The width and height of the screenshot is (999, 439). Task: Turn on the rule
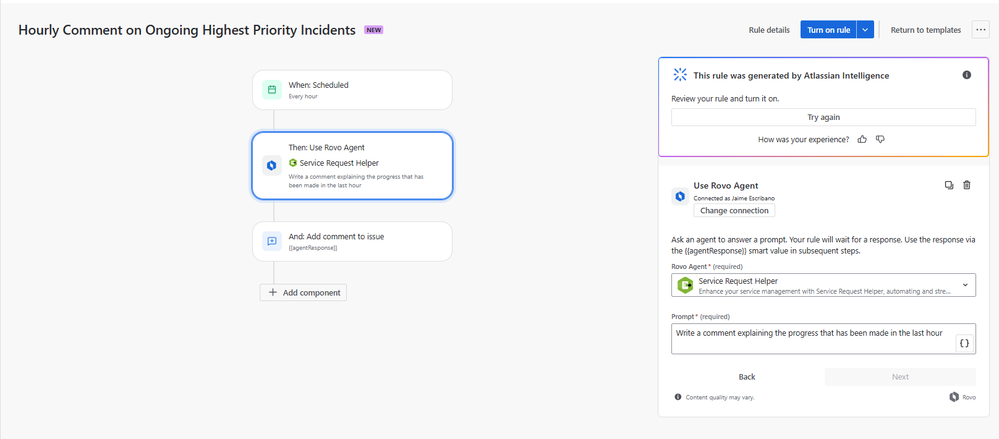pos(828,30)
